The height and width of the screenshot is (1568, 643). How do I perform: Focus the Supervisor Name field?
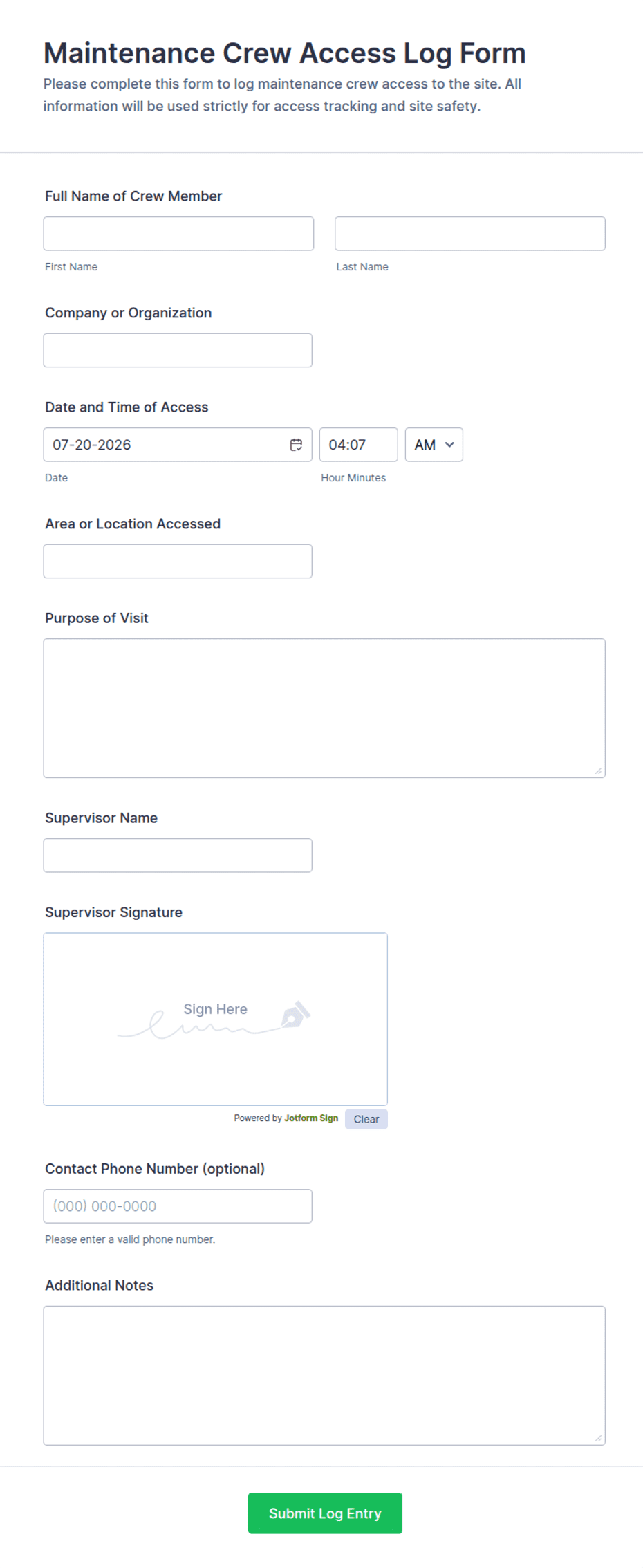(x=178, y=856)
